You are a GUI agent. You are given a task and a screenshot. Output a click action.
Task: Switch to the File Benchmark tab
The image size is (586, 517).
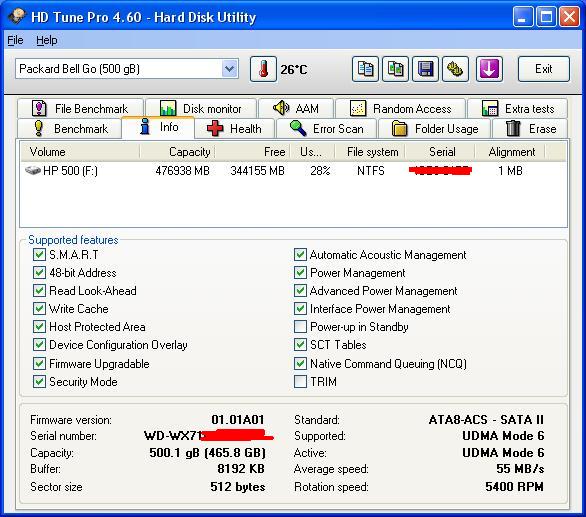[80, 109]
